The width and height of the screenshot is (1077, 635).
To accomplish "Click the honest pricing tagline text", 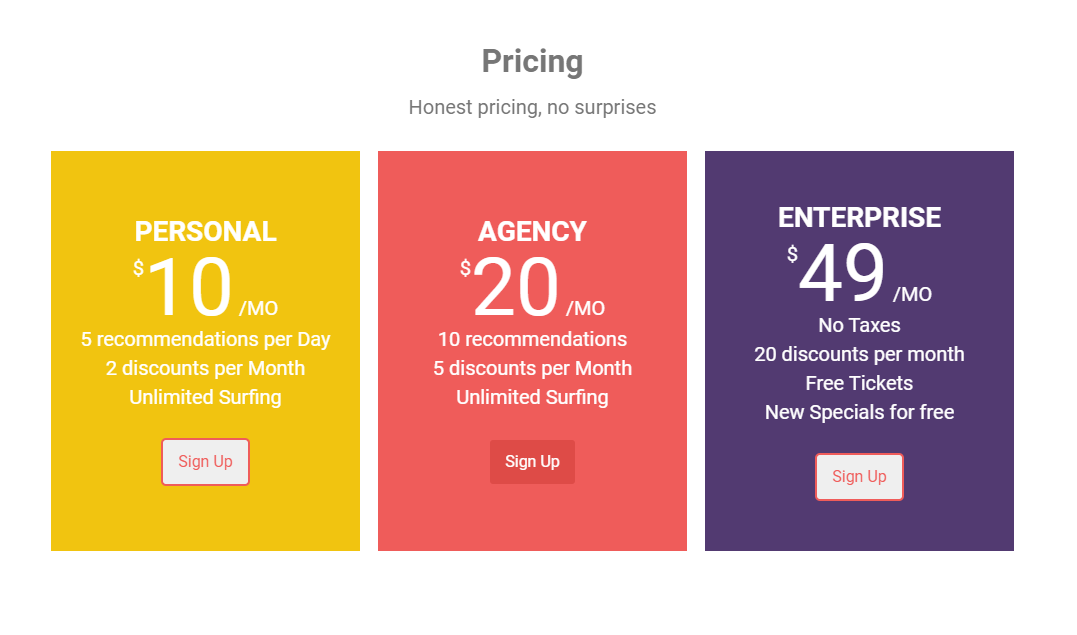I will click(532, 107).
